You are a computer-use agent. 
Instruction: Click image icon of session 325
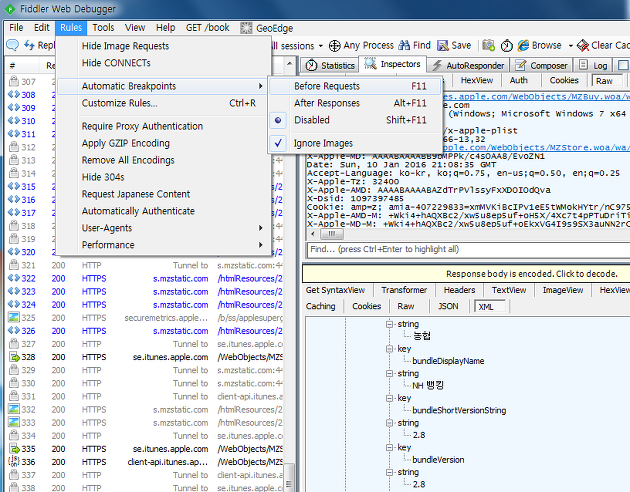point(14,317)
